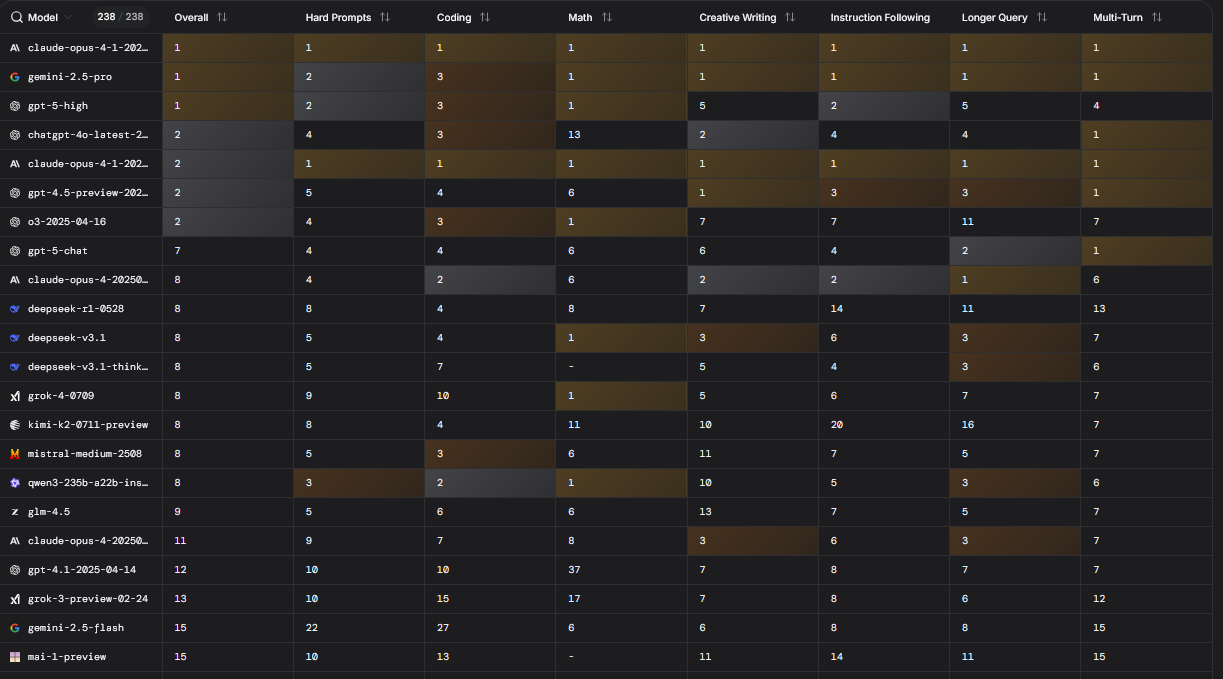Click the OpenAI logo next to gpt-5-high
Screen dimensions: 1223x679
pos(13,105)
